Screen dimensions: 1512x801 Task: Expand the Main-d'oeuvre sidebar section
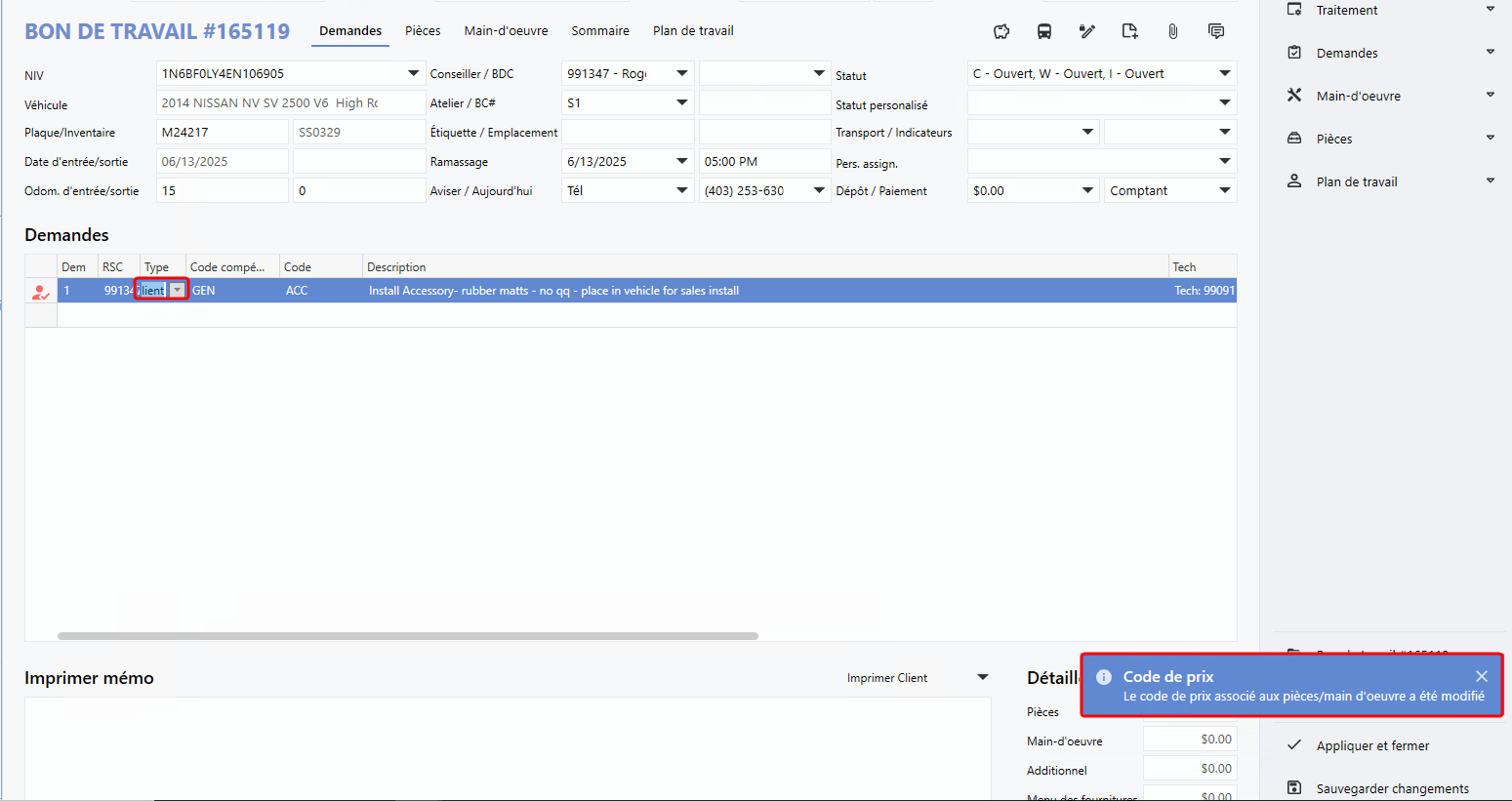pos(1490,96)
